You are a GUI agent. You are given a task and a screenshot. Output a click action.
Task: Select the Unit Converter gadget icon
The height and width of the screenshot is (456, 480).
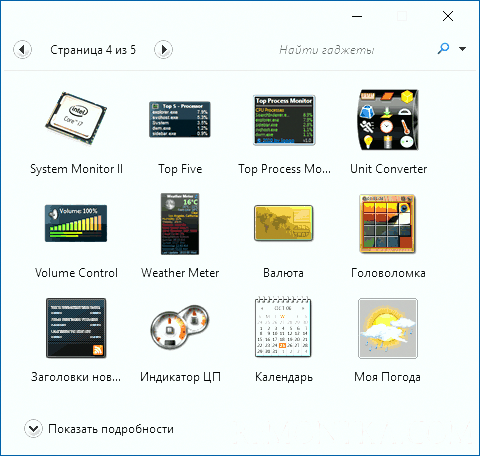(388, 120)
